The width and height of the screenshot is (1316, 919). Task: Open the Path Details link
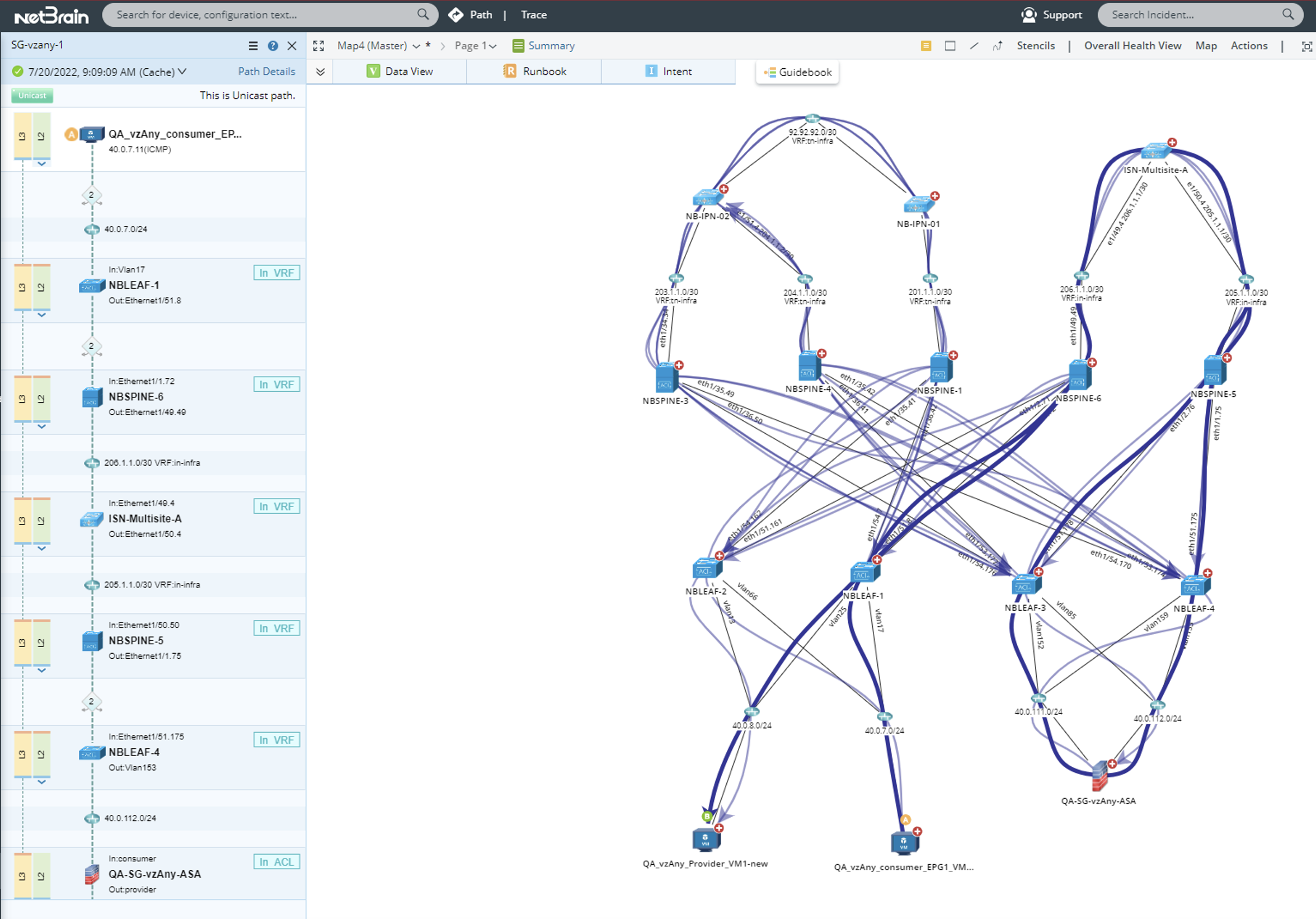pyautogui.click(x=266, y=71)
